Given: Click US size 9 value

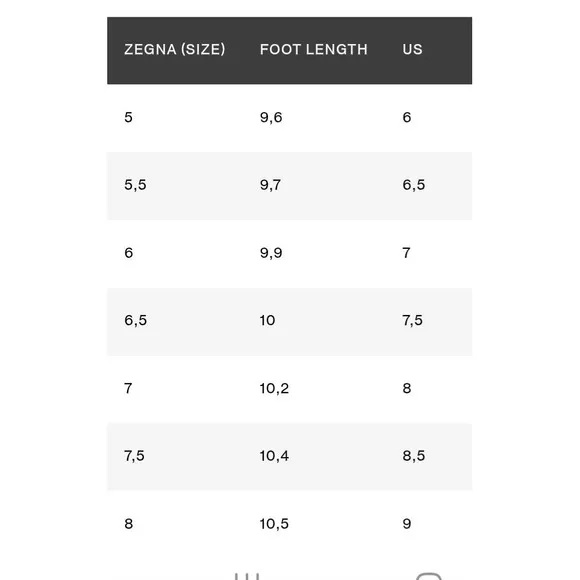Looking at the screenshot, I should pyautogui.click(x=407, y=523).
